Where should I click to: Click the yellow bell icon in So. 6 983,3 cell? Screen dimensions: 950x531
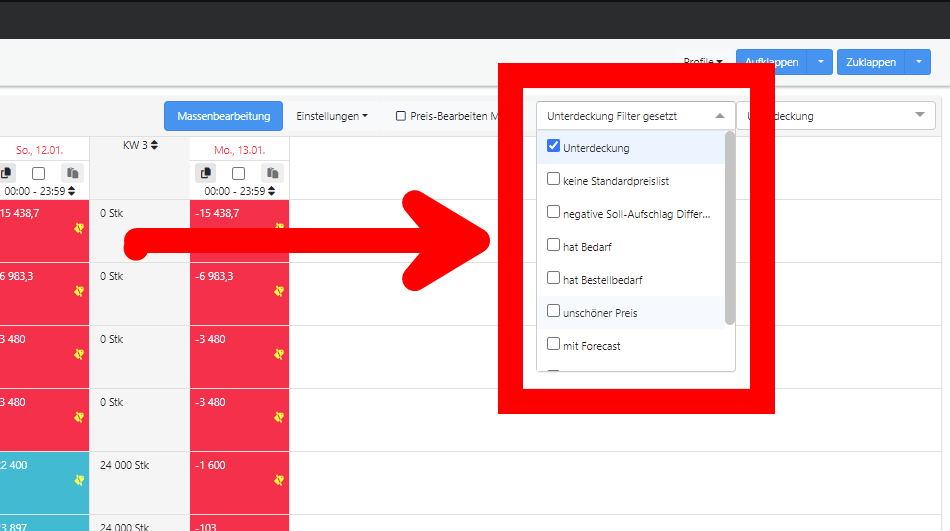tap(79, 292)
